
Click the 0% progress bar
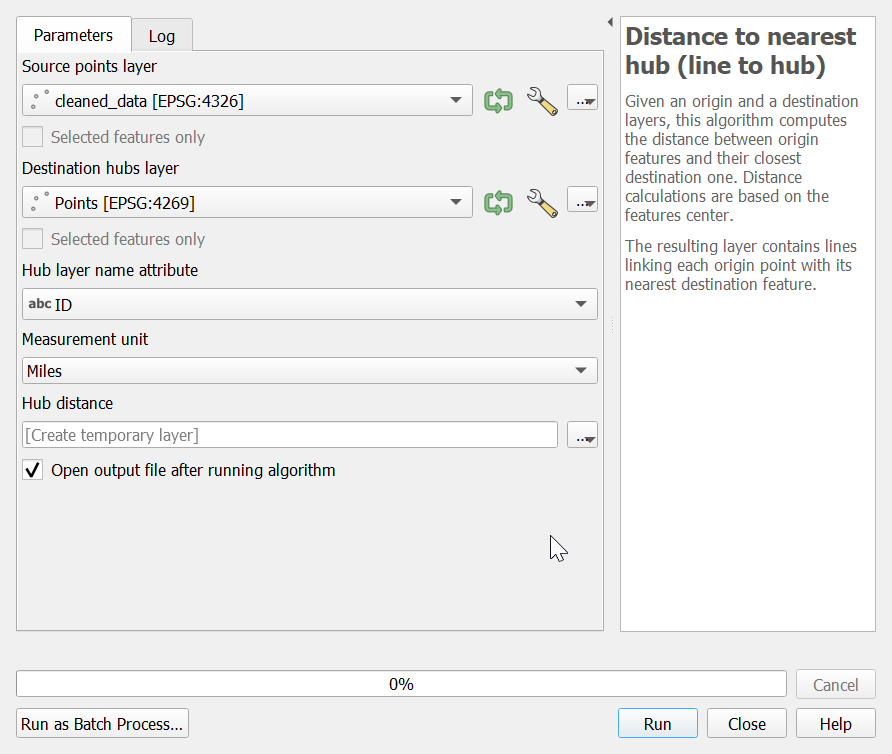pyautogui.click(x=401, y=683)
